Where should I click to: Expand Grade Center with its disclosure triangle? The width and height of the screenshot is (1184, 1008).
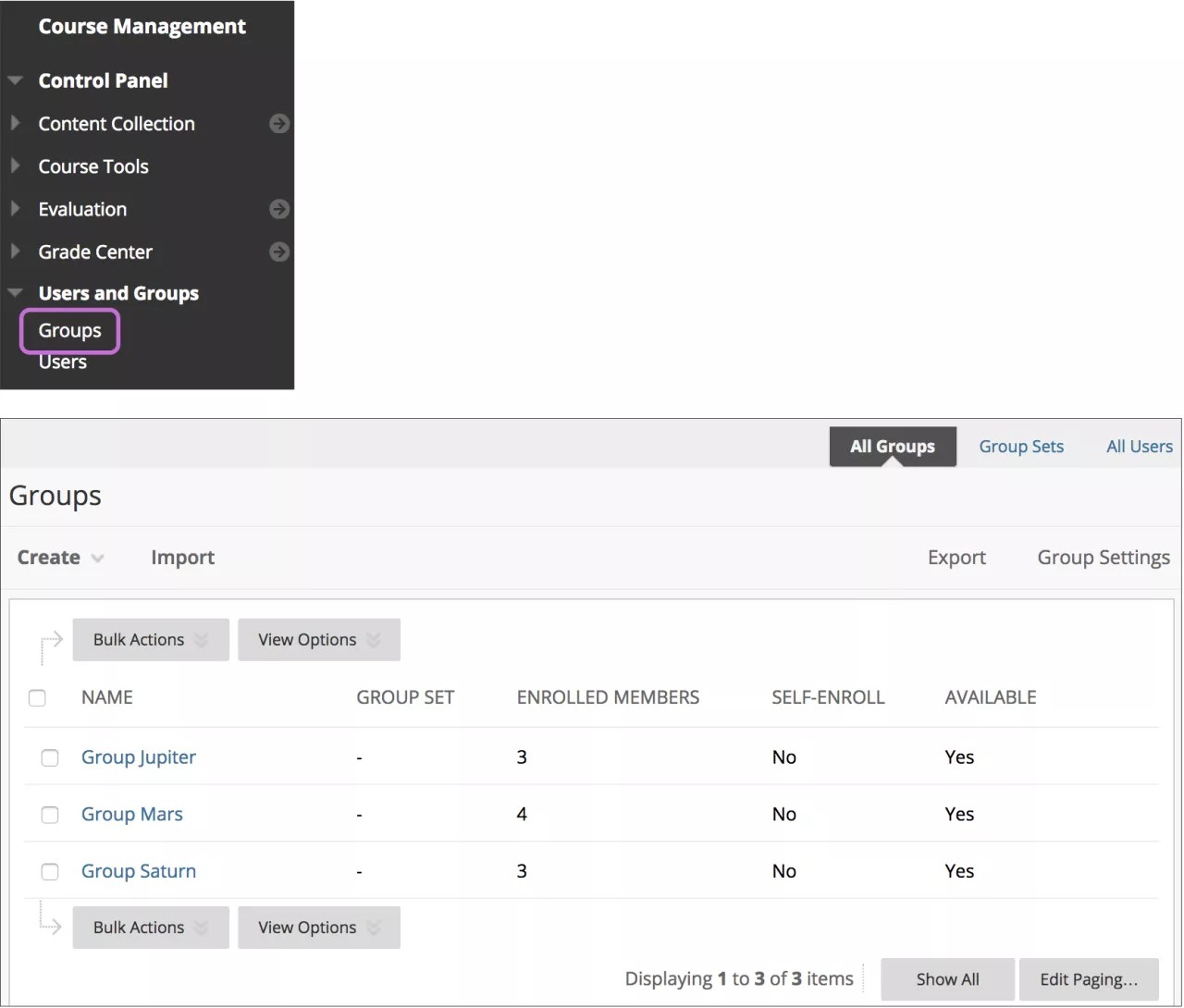[x=17, y=252]
